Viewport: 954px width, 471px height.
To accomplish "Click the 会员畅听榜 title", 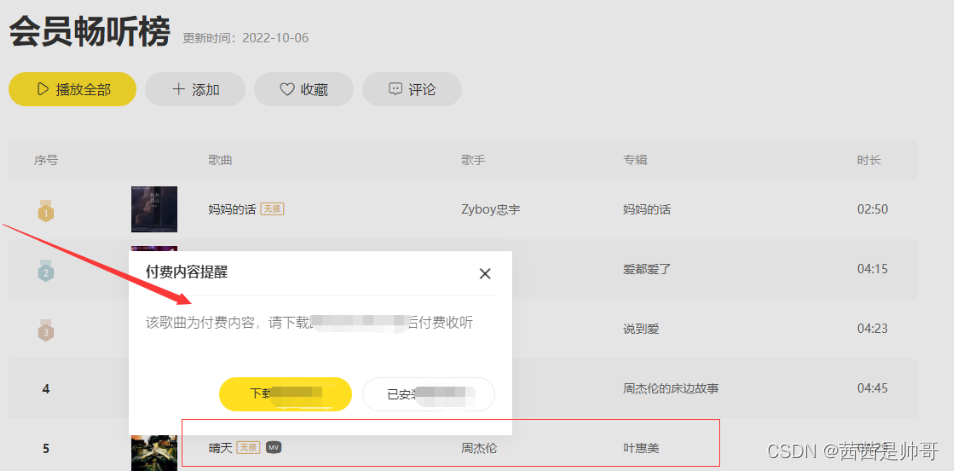I will coord(89,32).
